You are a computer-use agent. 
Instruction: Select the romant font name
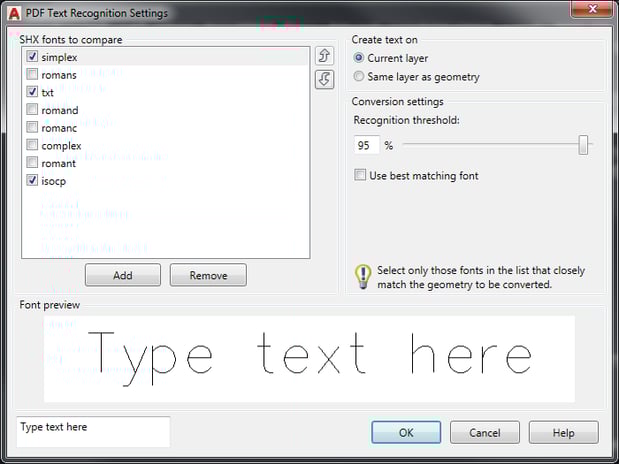pyautogui.click(x=58, y=163)
